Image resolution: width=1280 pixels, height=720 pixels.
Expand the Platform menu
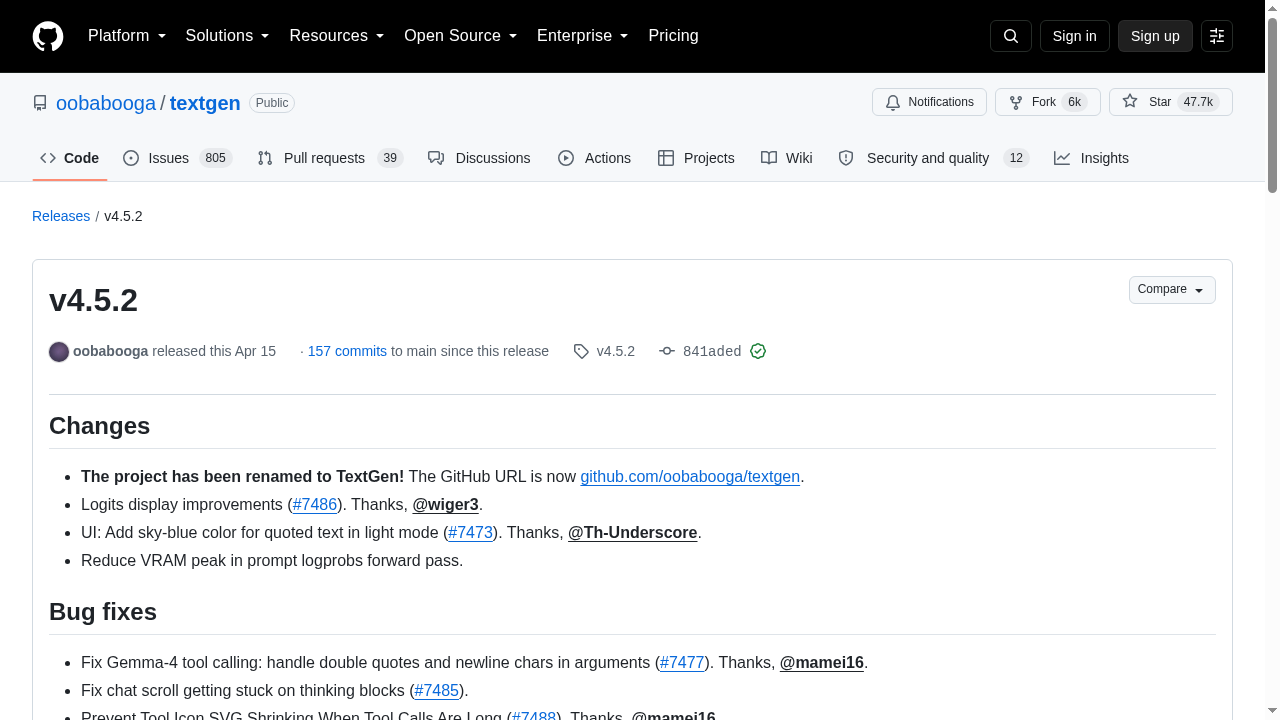coord(127,36)
